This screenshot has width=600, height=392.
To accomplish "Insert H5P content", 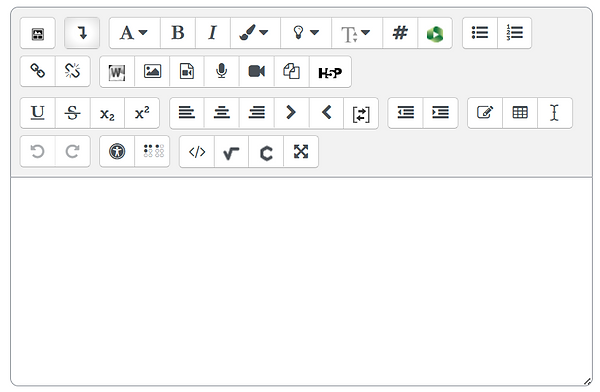I will (330, 72).
